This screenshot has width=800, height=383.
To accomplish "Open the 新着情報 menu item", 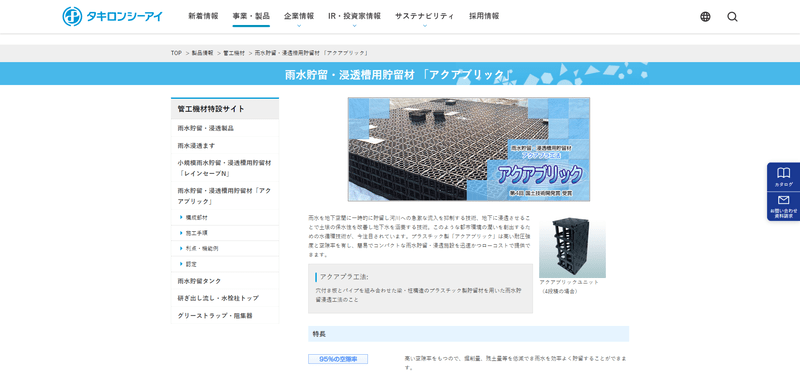I will (x=203, y=16).
